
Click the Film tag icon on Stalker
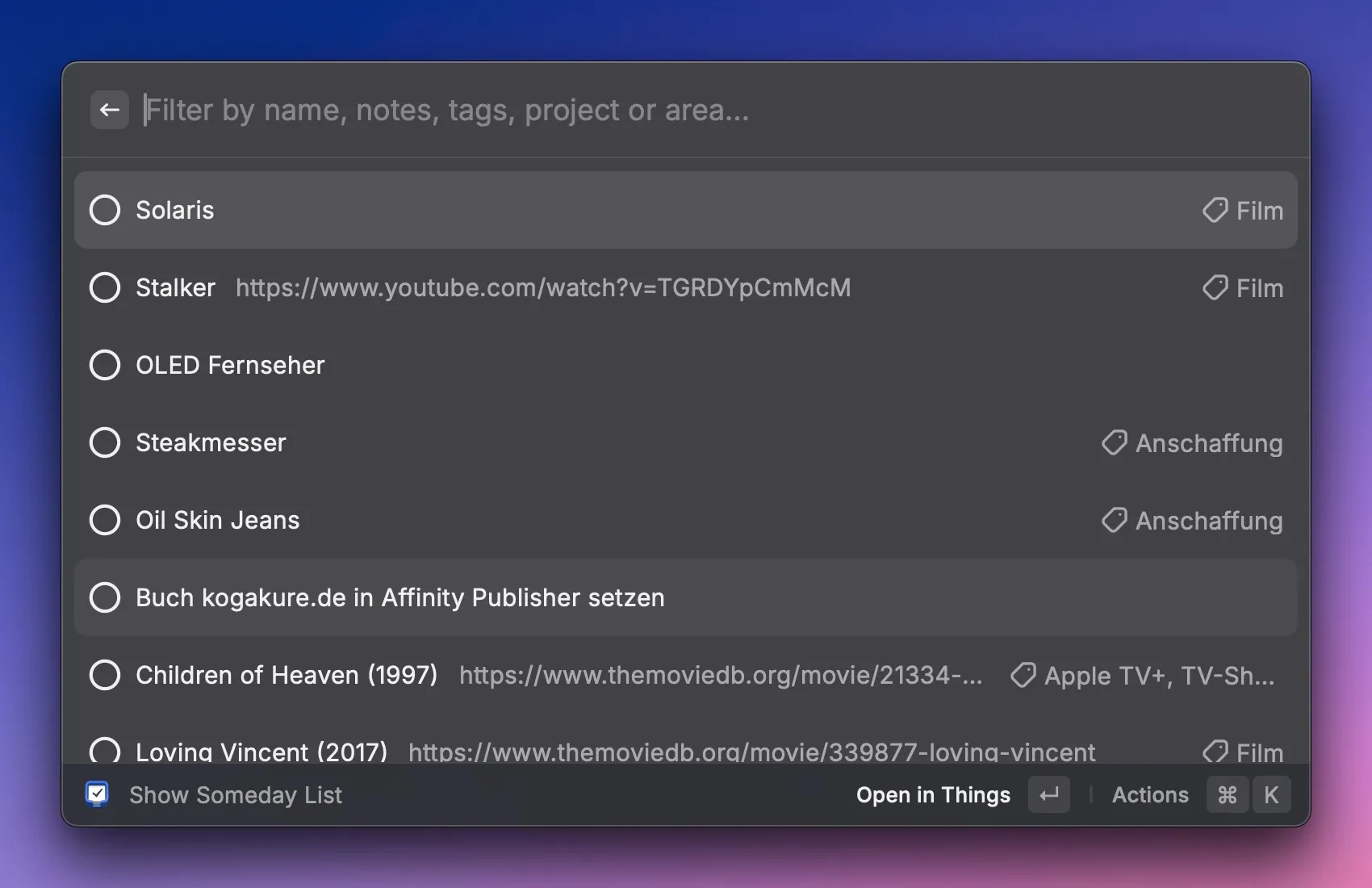(x=1215, y=288)
